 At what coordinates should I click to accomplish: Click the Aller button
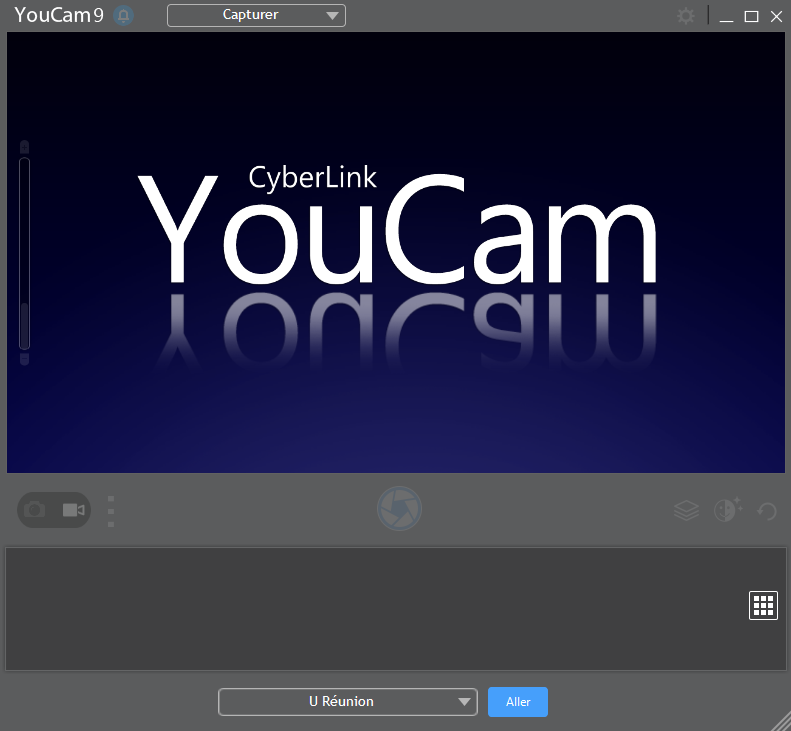[x=518, y=702]
